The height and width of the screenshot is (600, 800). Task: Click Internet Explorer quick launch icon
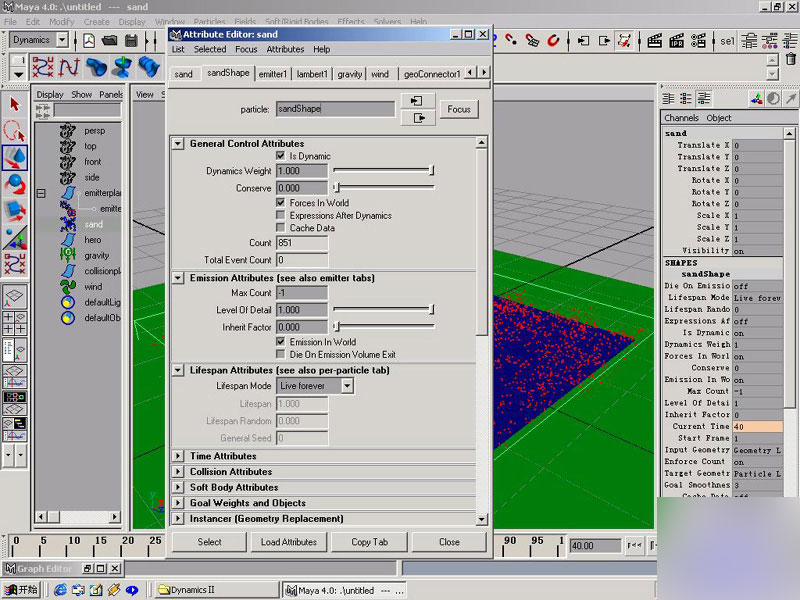[x=60, y=590]
